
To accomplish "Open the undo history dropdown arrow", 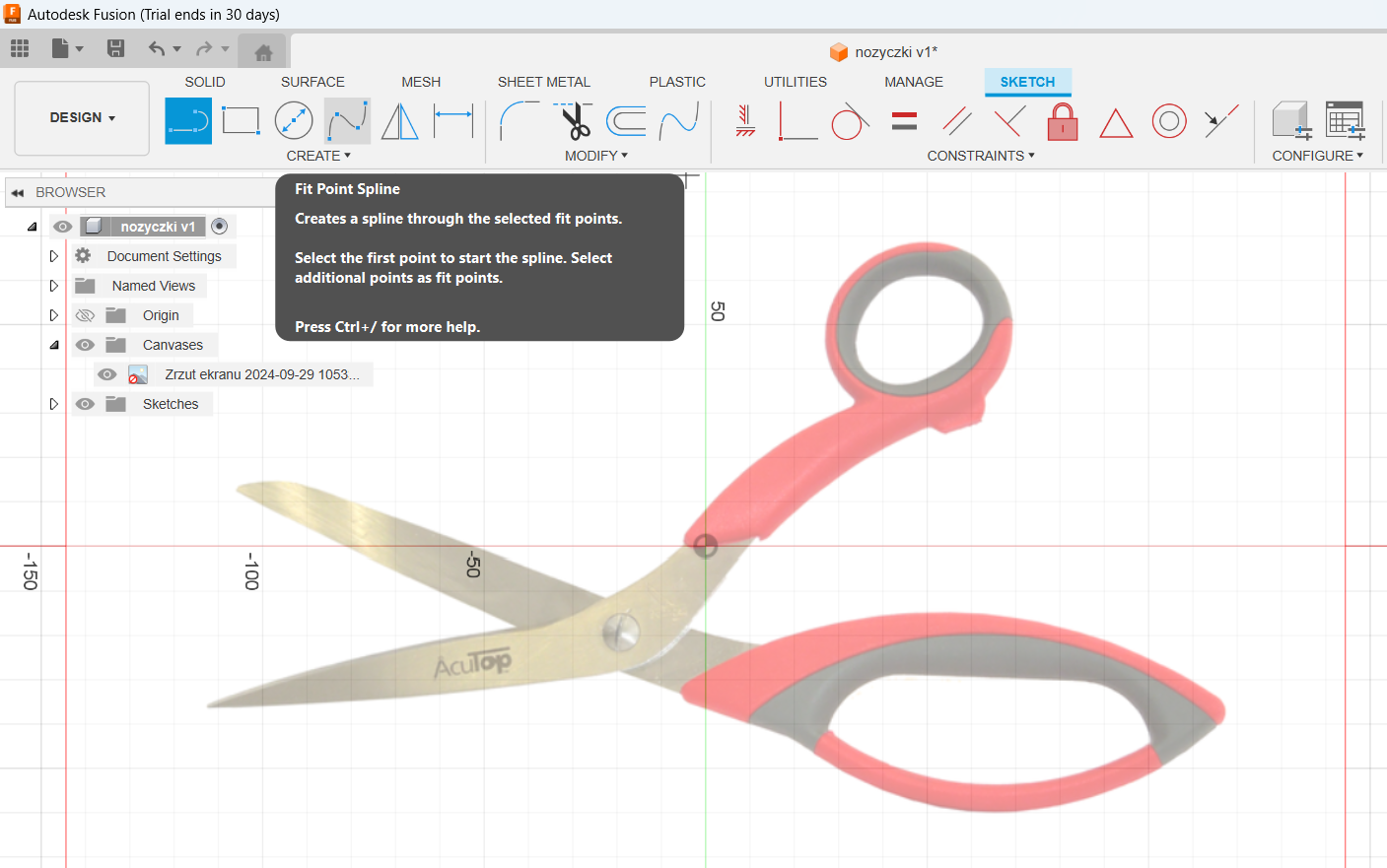I will tap(177, 48).
